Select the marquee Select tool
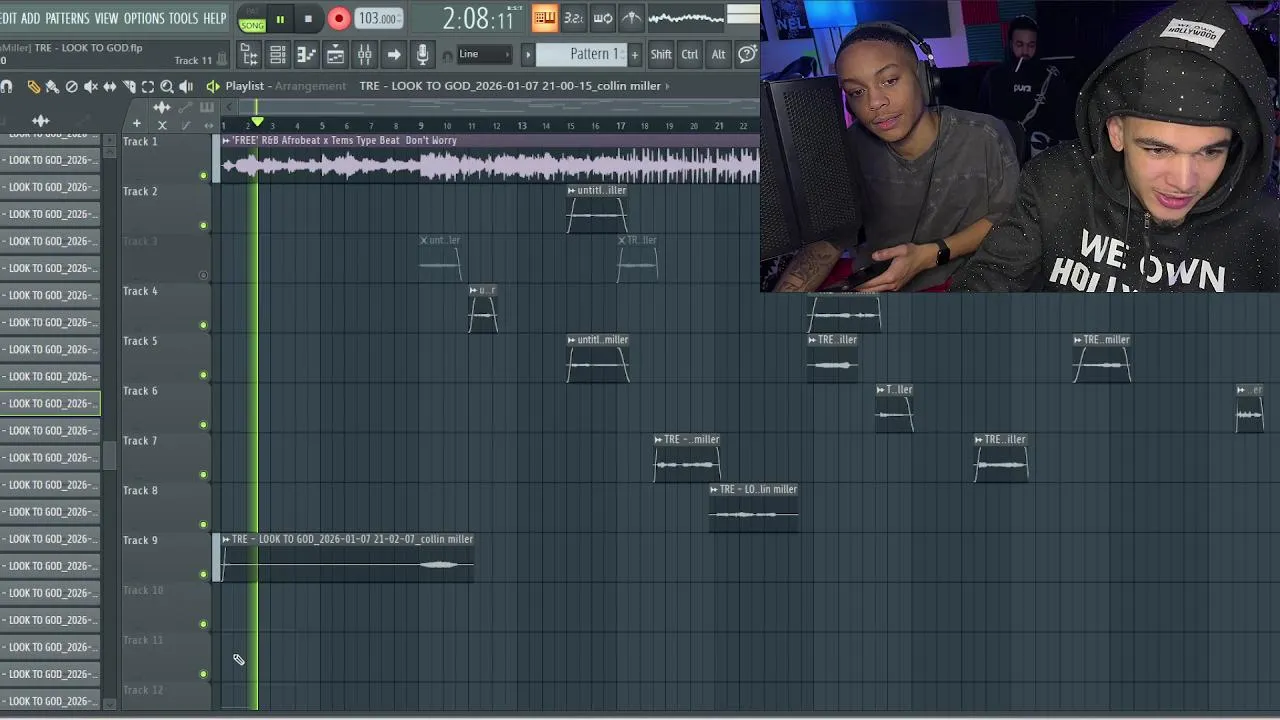Image resolution: width=1280 pixels, height=720 pixels. [x=148, y=87]
